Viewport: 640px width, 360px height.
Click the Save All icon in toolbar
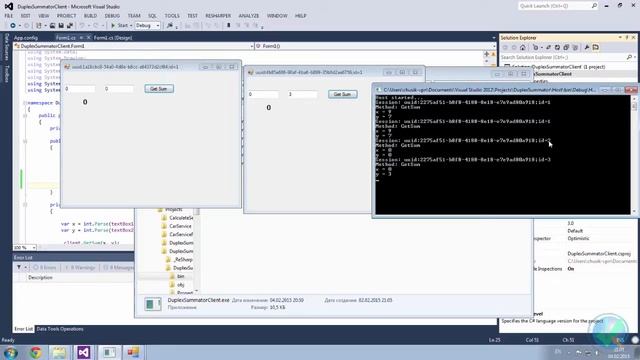pos(70,25)
